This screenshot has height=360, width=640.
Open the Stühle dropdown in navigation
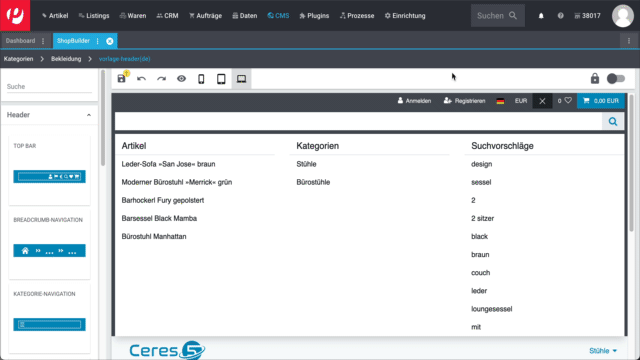click(x=603, y=351)
